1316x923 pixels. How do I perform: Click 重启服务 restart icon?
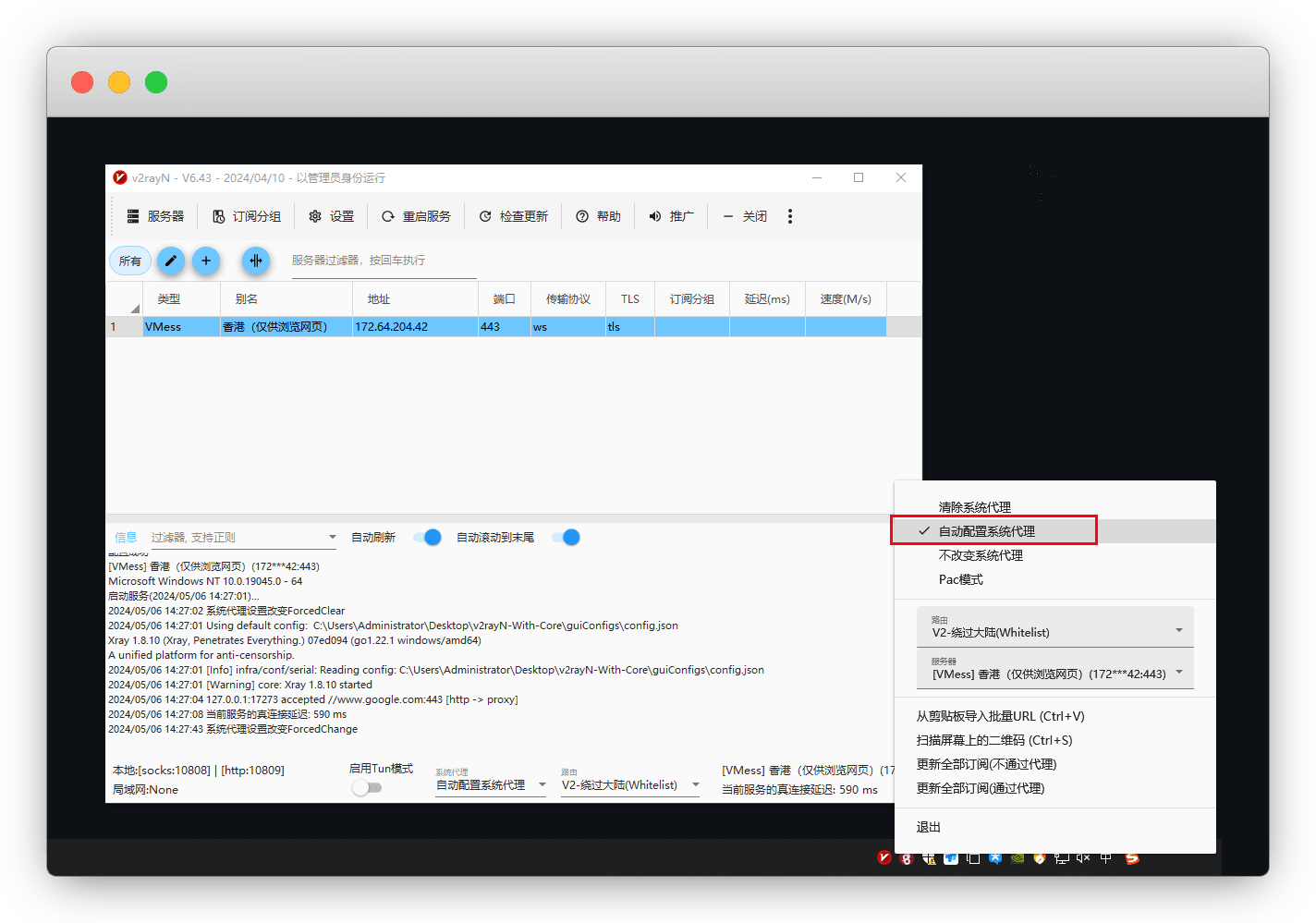[388, 216]
